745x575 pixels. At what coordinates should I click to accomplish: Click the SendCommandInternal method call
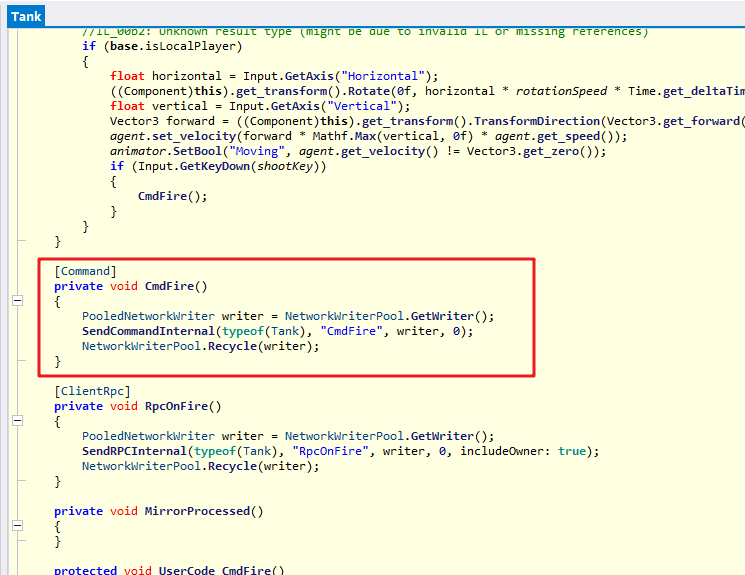tap(148, 331)
